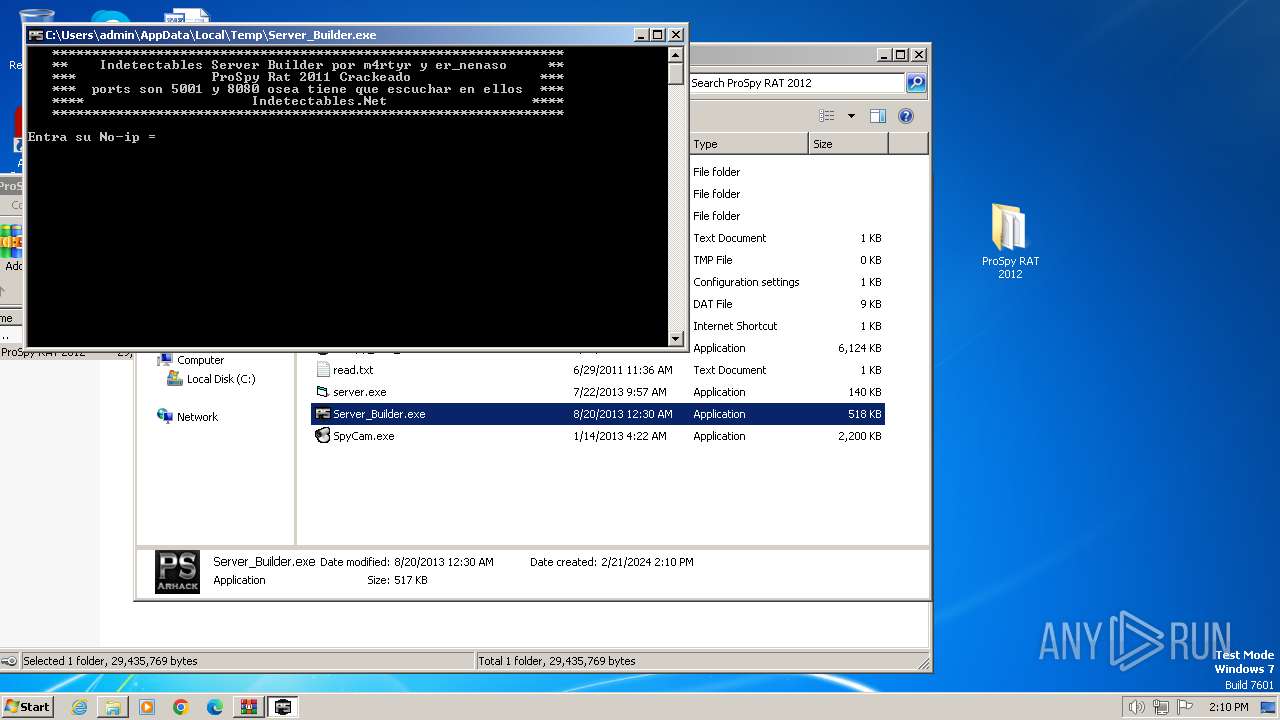The height and width of the screenshot is (720, 1280).
Task: Launch Microsoft Edge from the taskbar
Action: tap(215, 707)
